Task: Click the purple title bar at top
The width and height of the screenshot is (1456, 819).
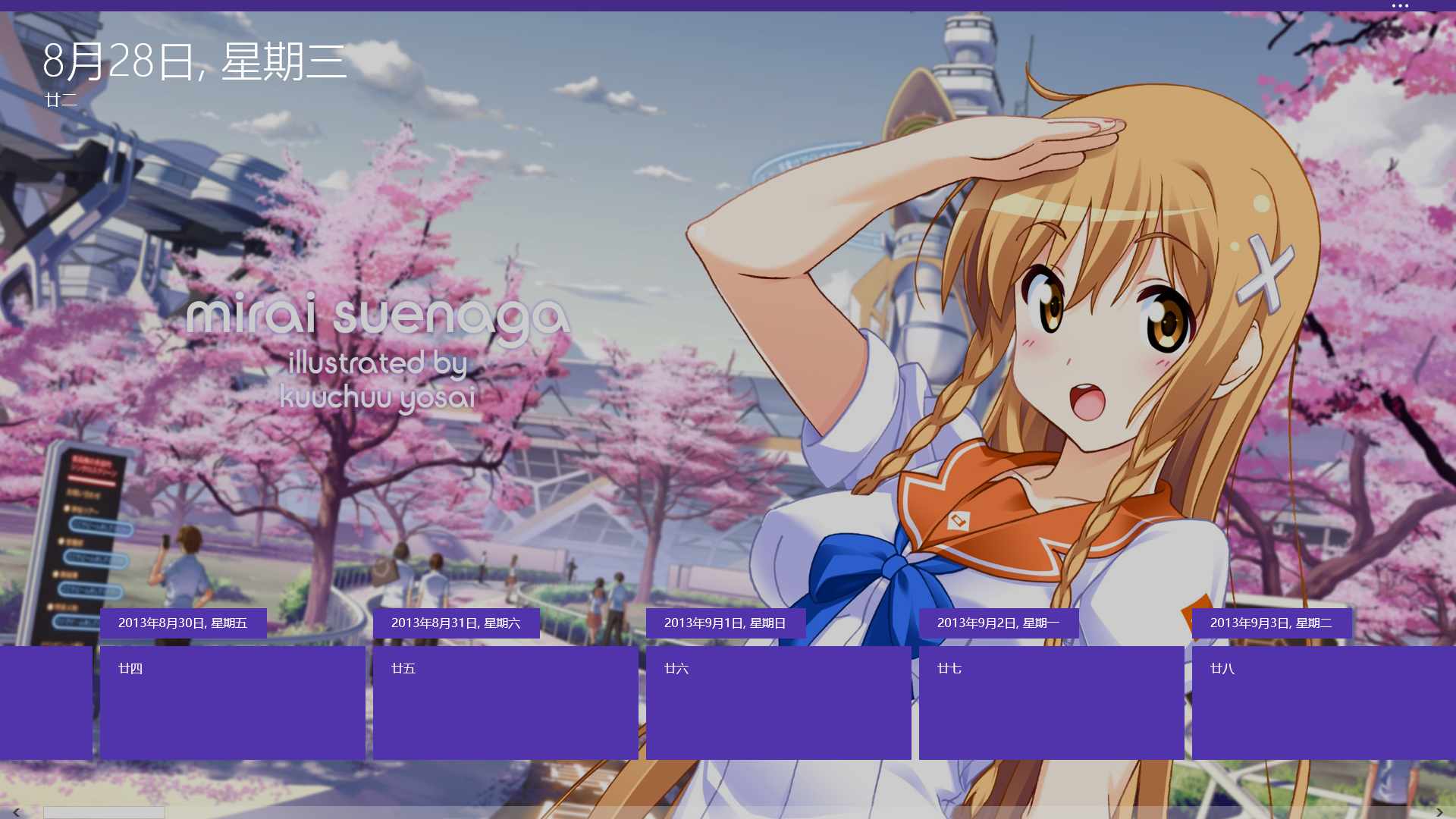Action: pos(682,5)
